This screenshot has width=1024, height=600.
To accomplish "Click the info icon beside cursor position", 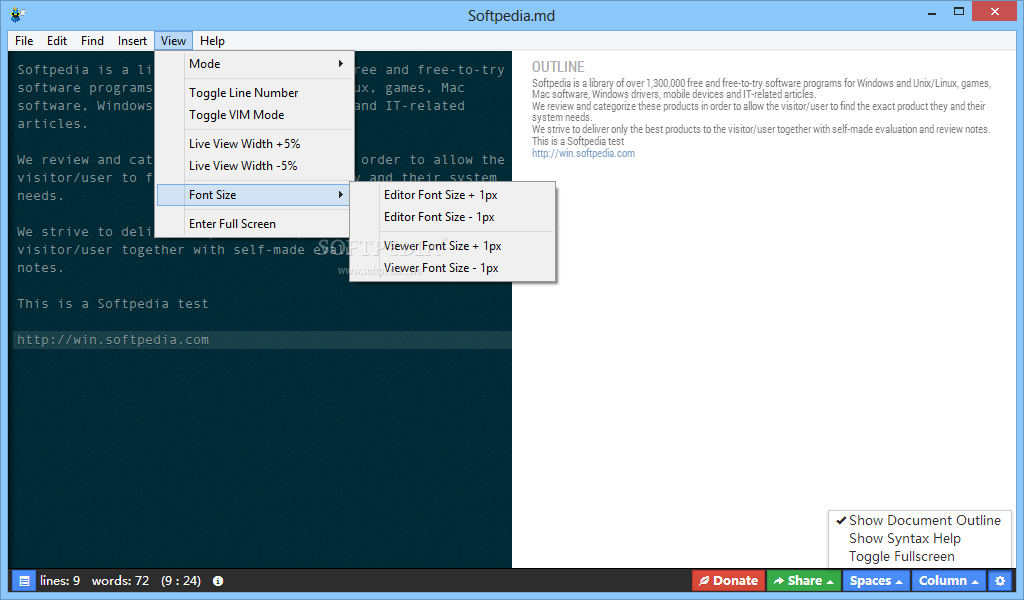I will click(x=218, y=580).
